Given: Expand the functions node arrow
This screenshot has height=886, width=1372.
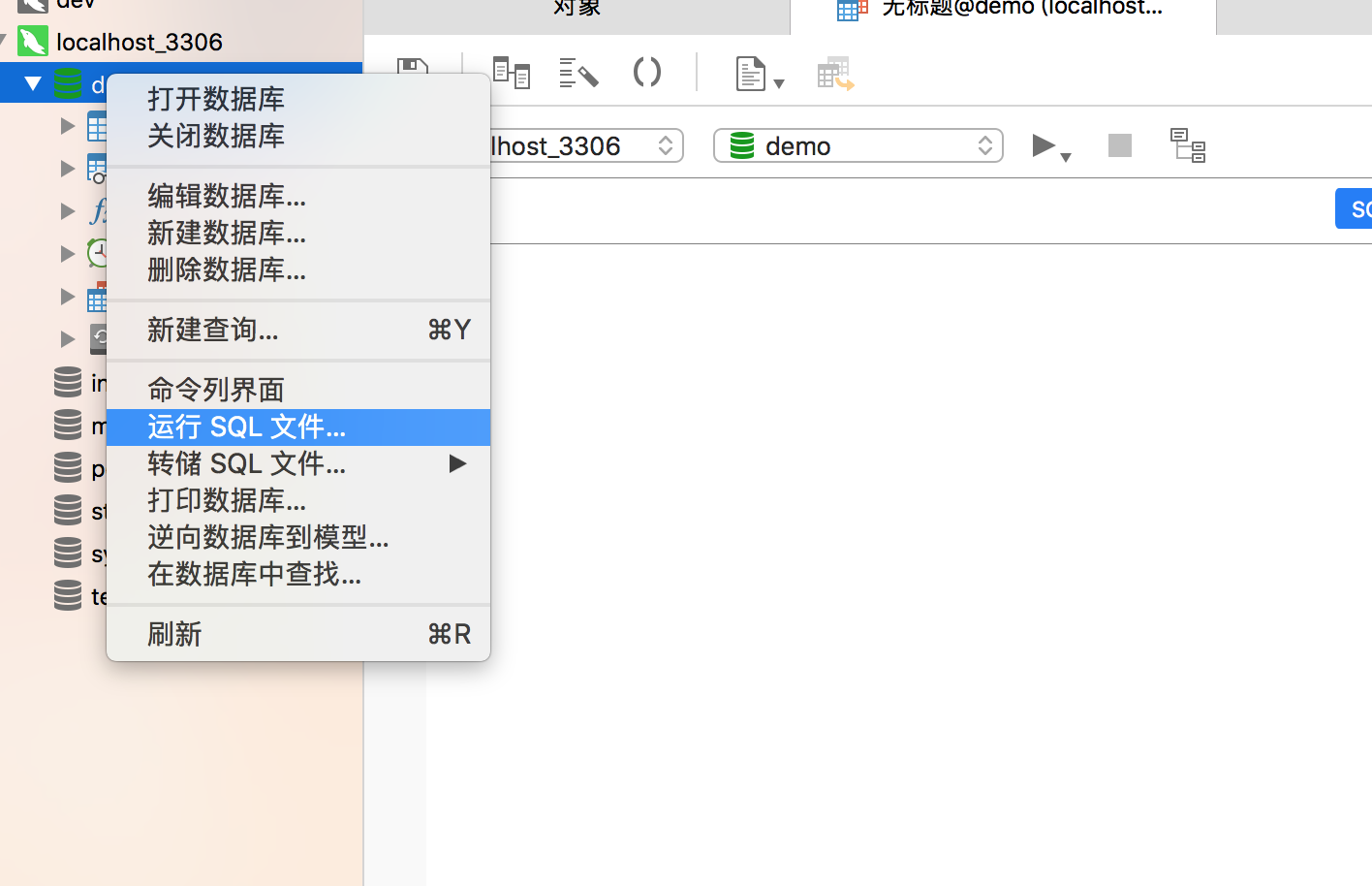Looking at the screenshot, I should tap(67, 211).
